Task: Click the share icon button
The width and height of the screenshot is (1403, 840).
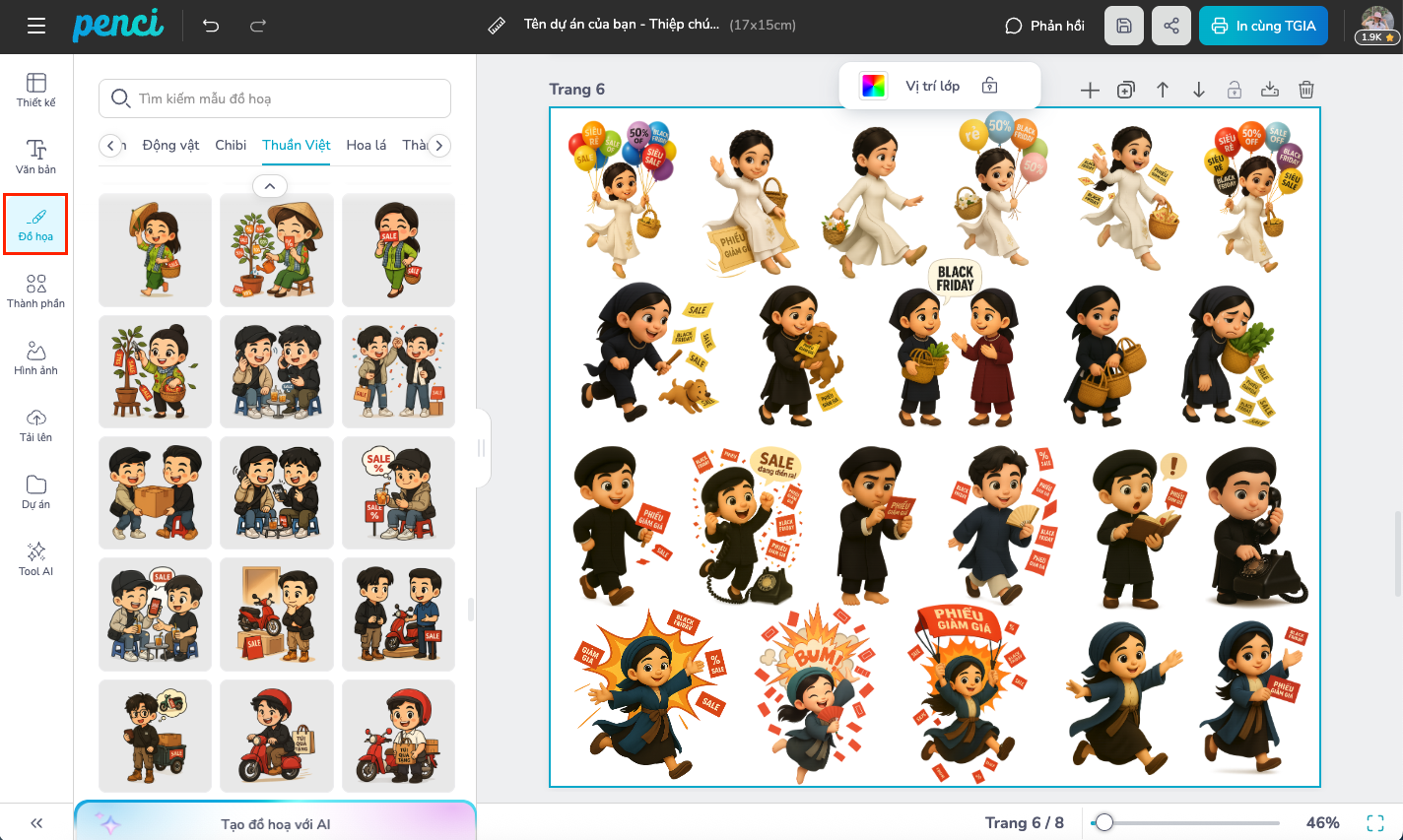Action: 1171,26
